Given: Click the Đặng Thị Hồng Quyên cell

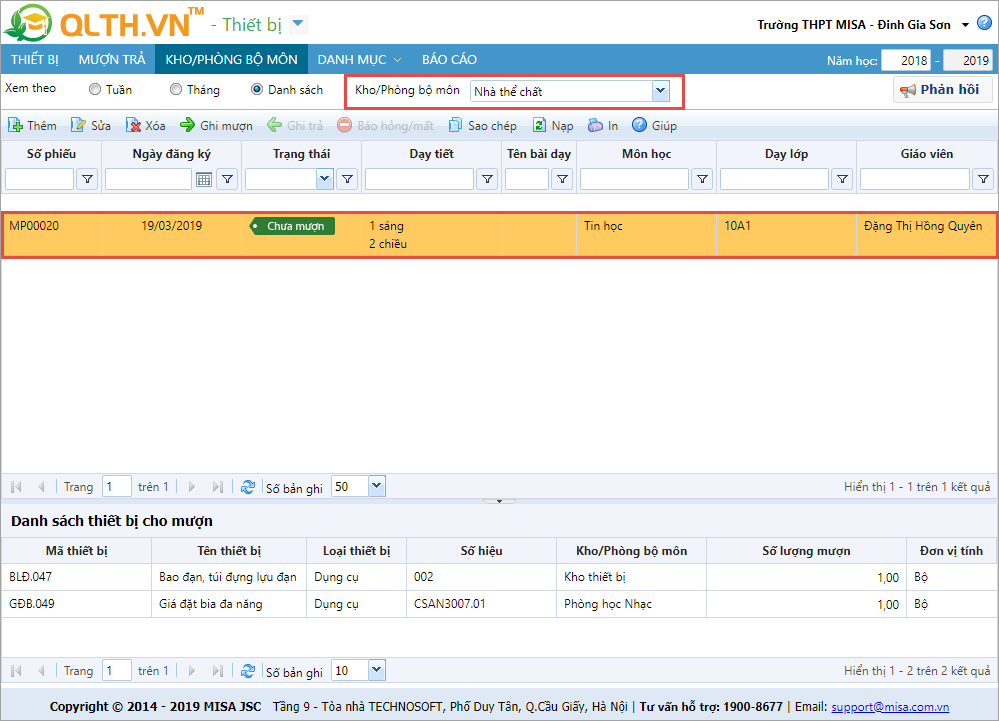Looking at the screenshot, I should 926,235.
